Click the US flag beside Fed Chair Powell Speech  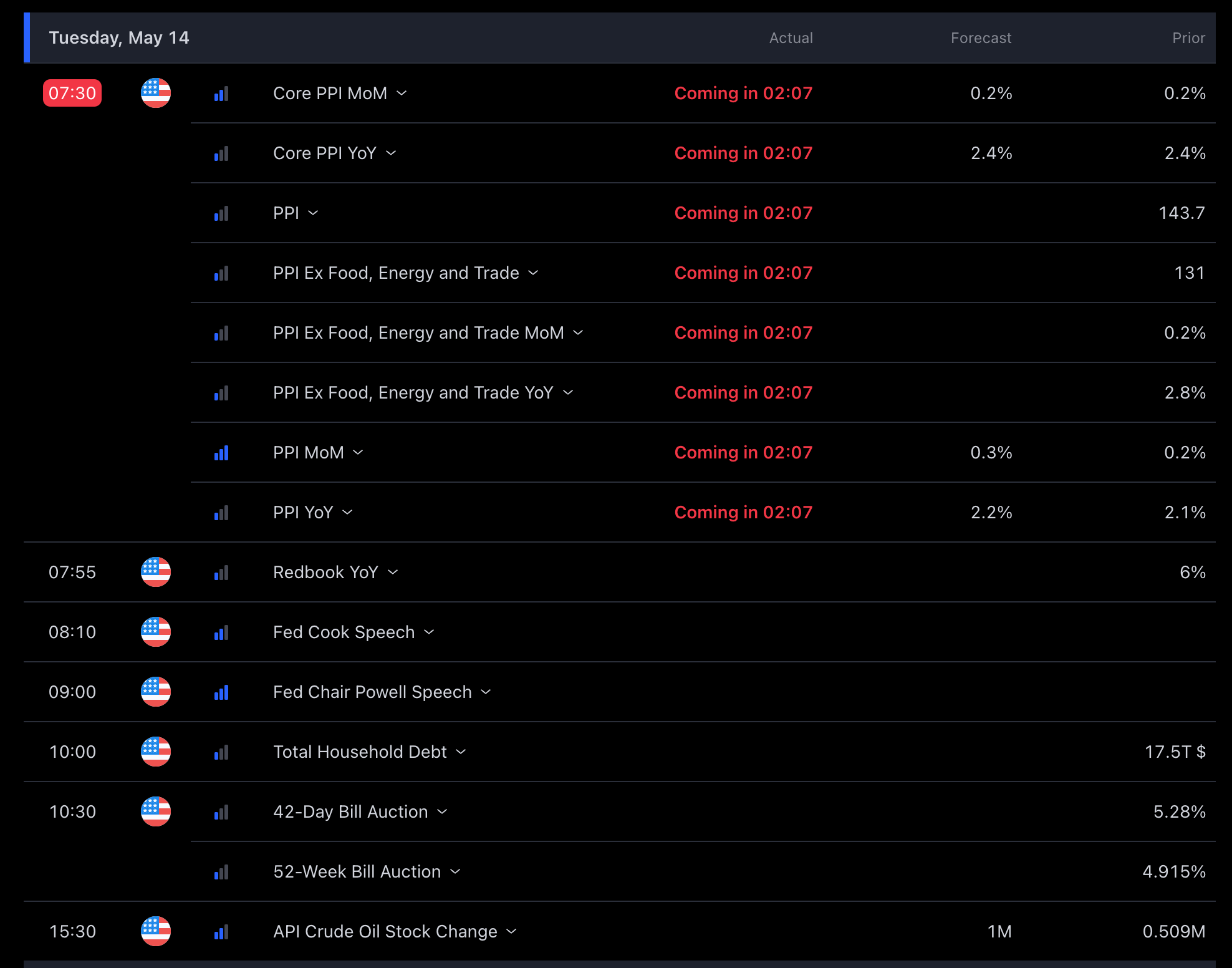point(156,692)
